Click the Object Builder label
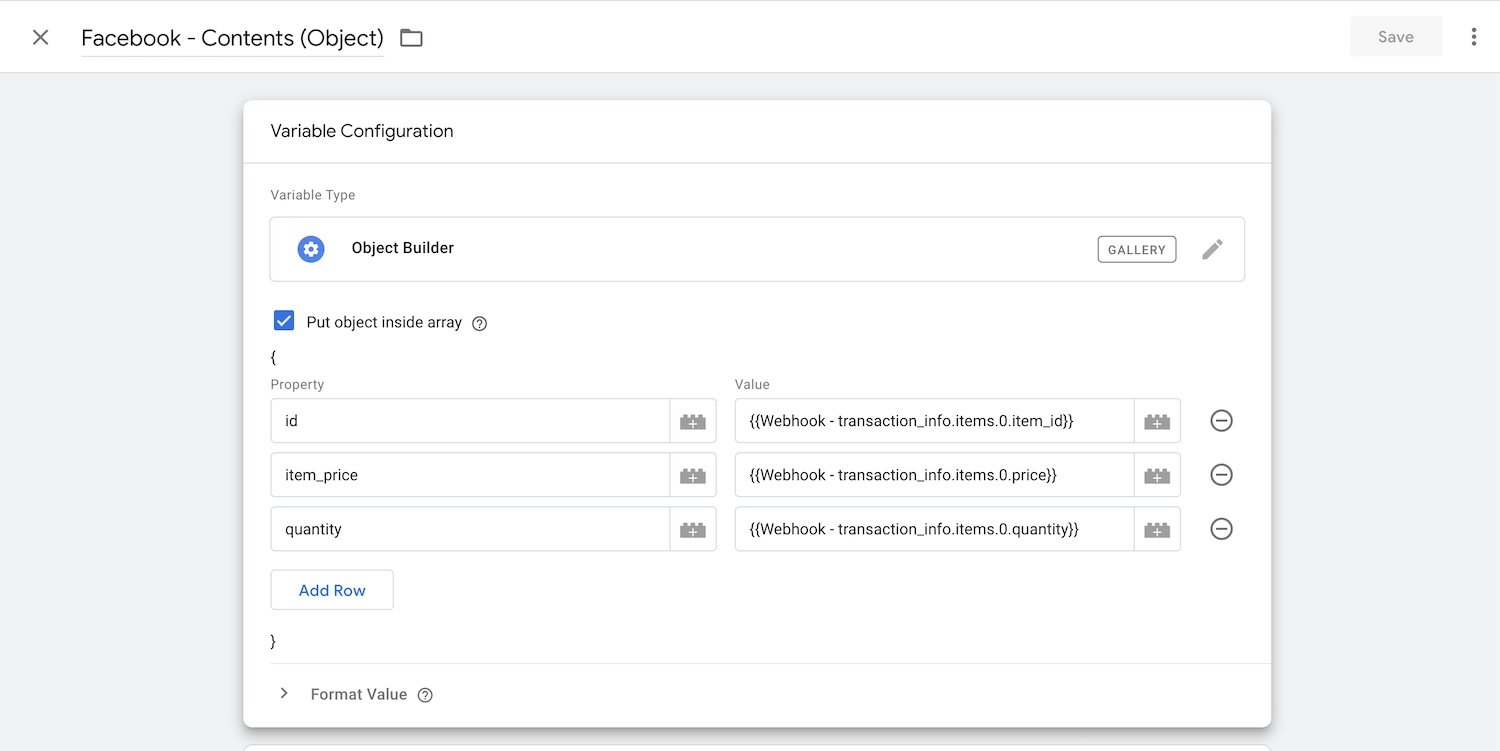Image resolution: width=1500 pixels, height=751 pixels. pos(403,248)
